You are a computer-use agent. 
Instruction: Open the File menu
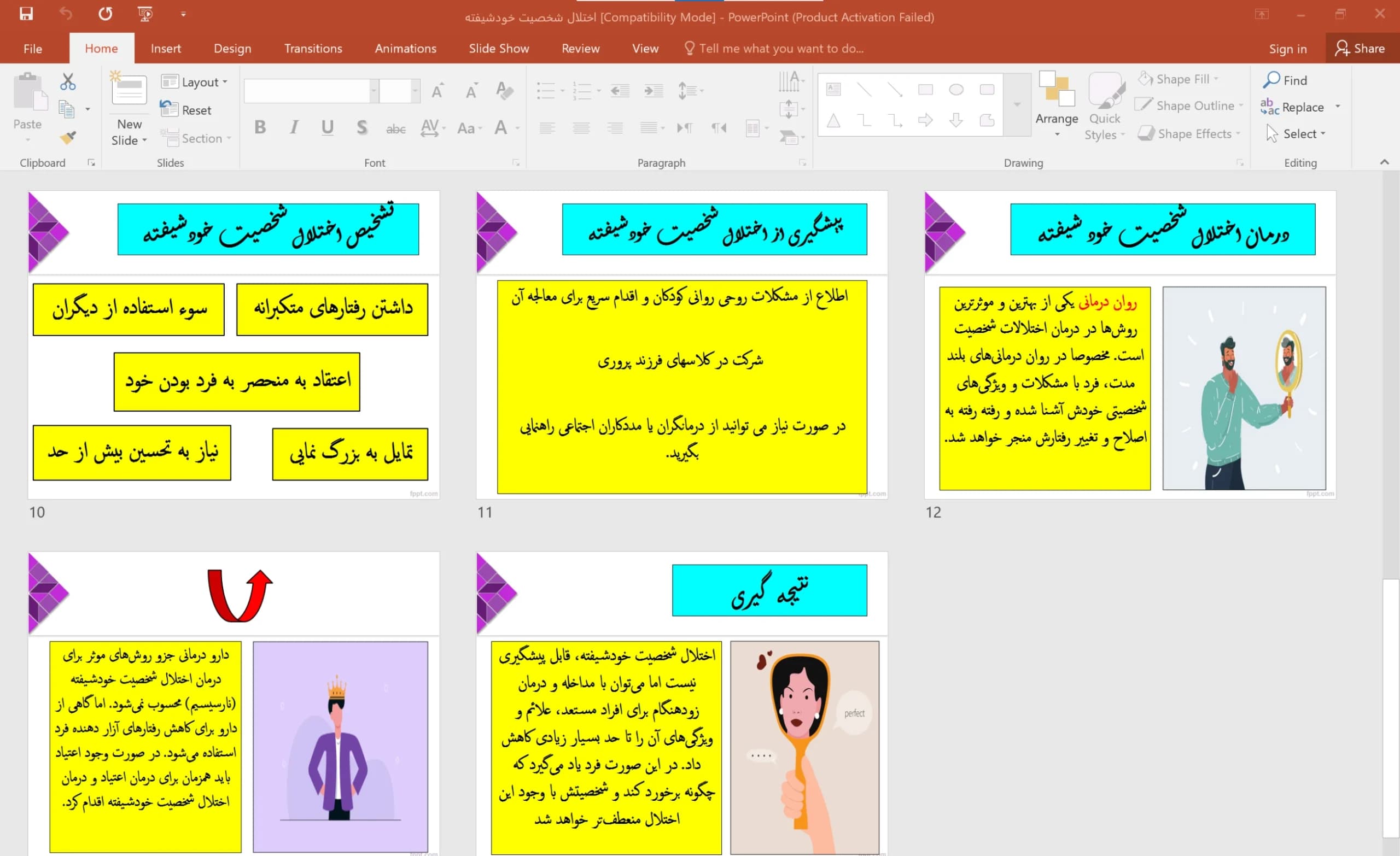(32, 49)
